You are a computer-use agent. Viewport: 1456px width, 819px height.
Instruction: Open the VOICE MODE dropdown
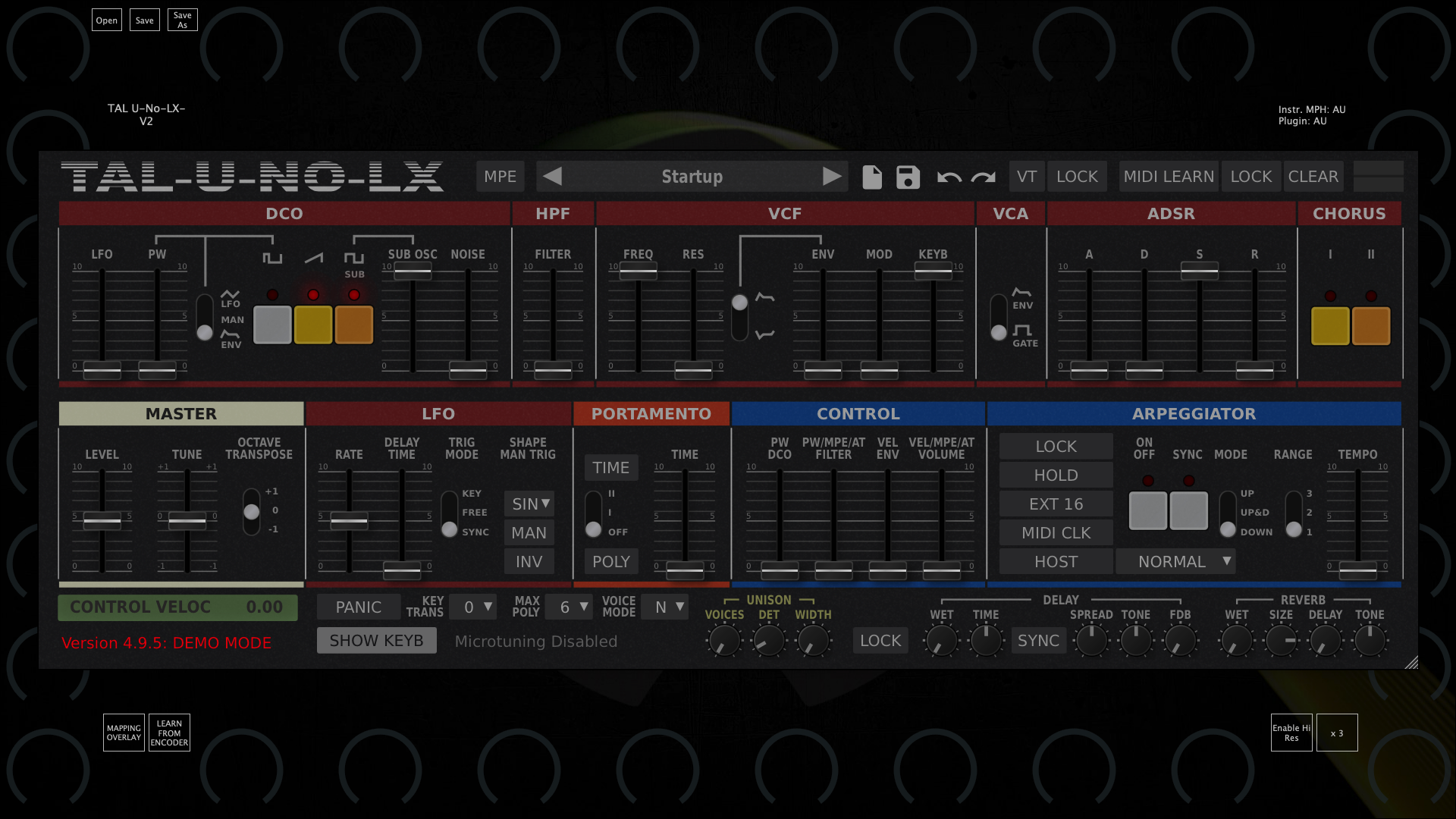664,607
